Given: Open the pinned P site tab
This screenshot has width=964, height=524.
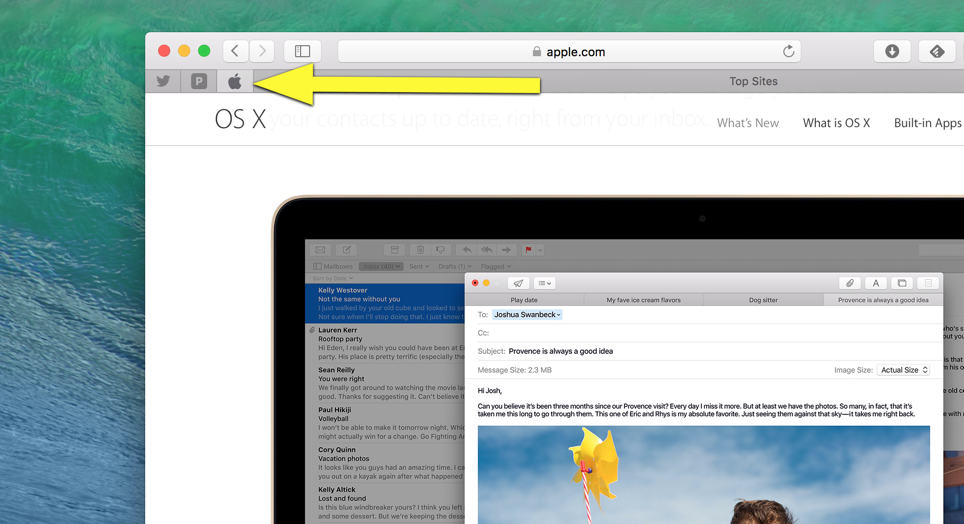Looking at the screenshot, I should point(199,82).
